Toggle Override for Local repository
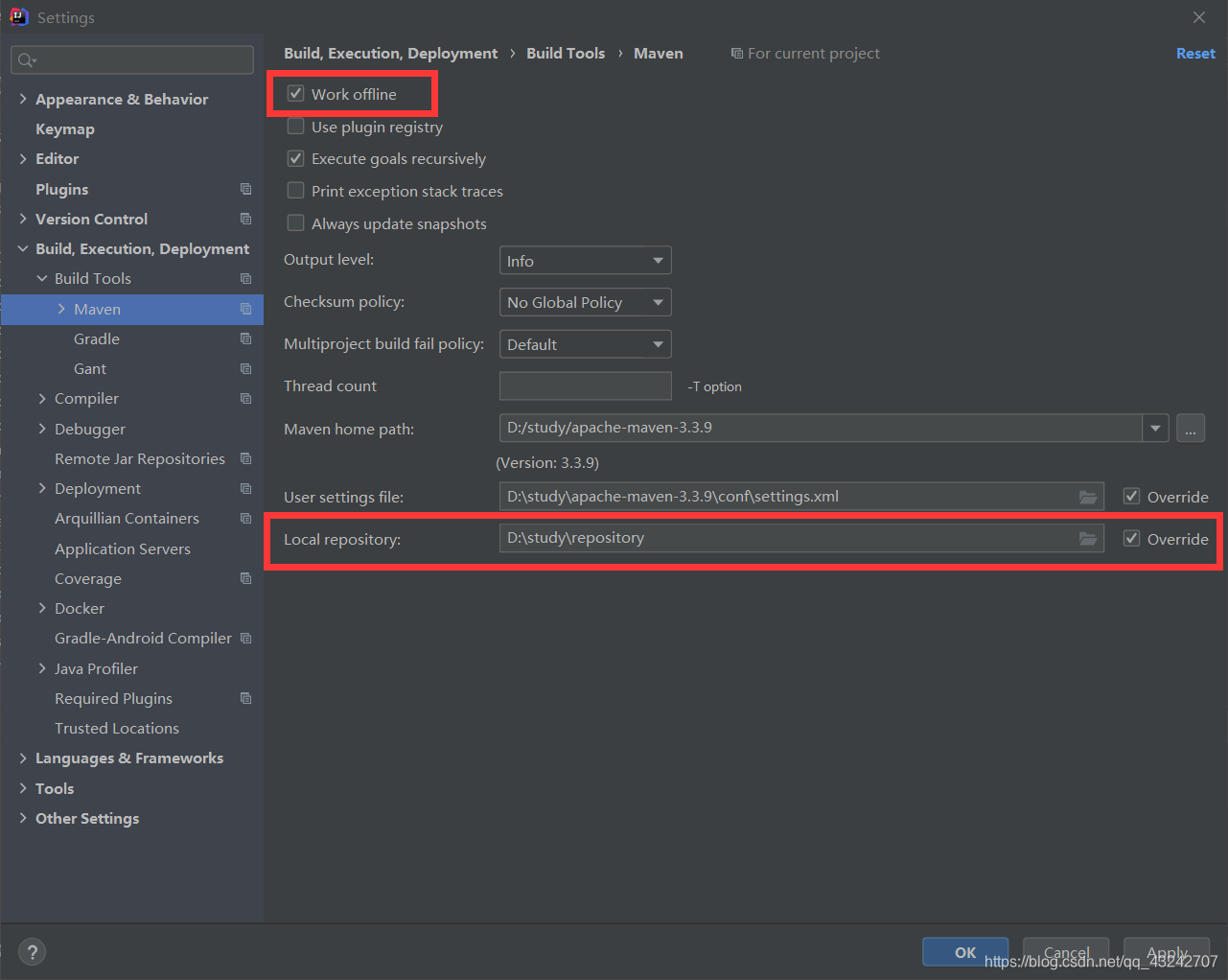Image resolution: width=1228 pixels, height=980 pixels. coord(1131,539)
